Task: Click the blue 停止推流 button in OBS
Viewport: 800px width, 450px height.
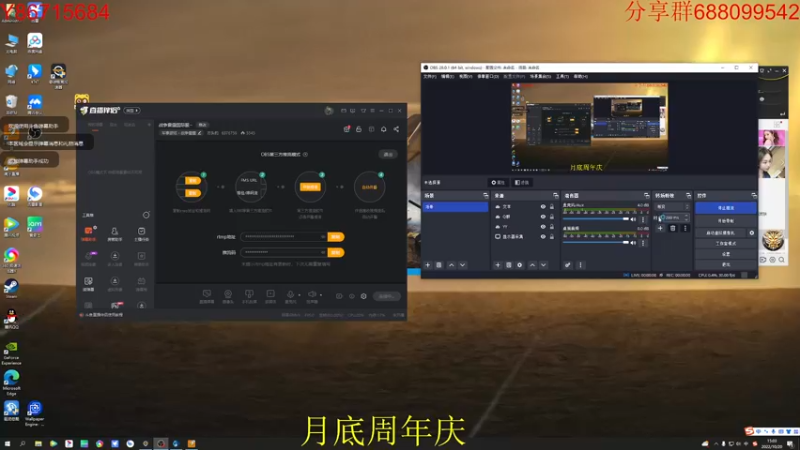Action: click(726, 208)
